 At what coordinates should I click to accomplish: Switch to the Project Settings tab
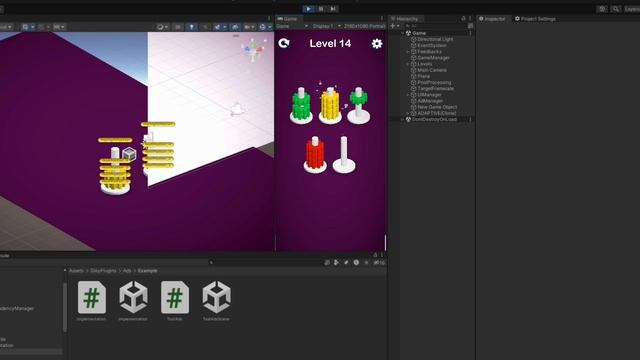[535, 19]
